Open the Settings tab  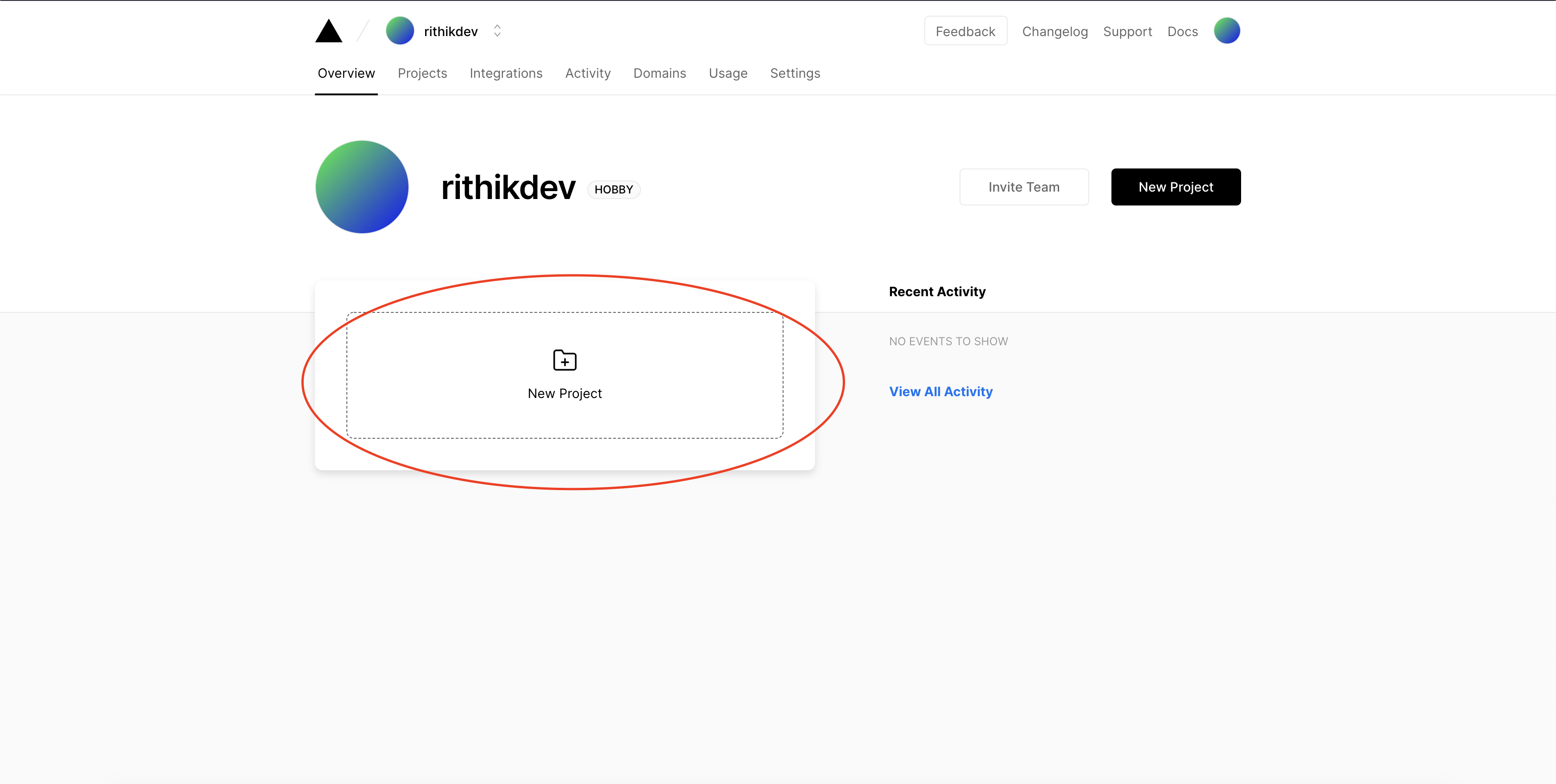[795, 73]
